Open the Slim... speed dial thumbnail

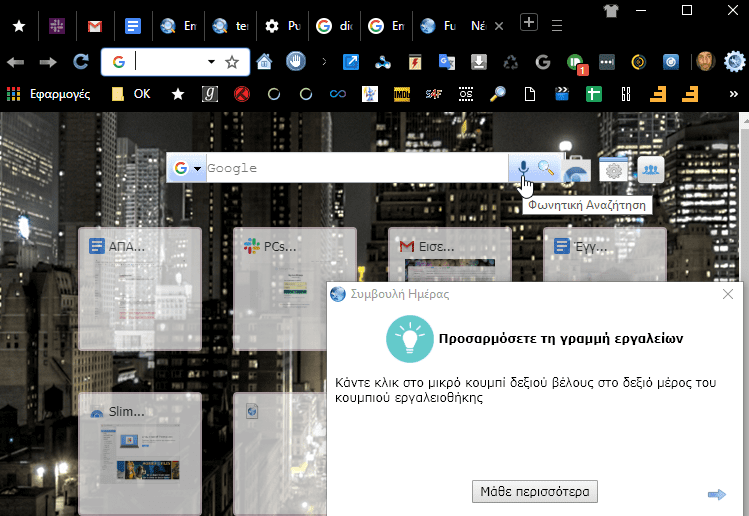click(140, 454)
